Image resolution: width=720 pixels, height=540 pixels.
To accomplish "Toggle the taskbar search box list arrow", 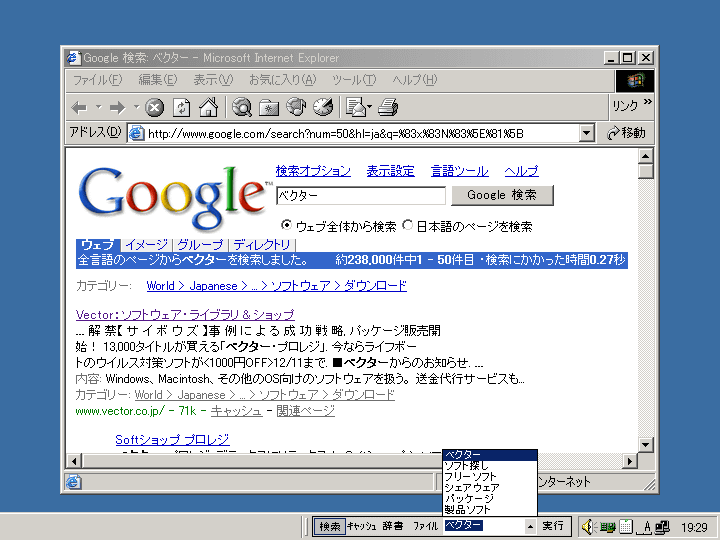I will pos(530,527).
